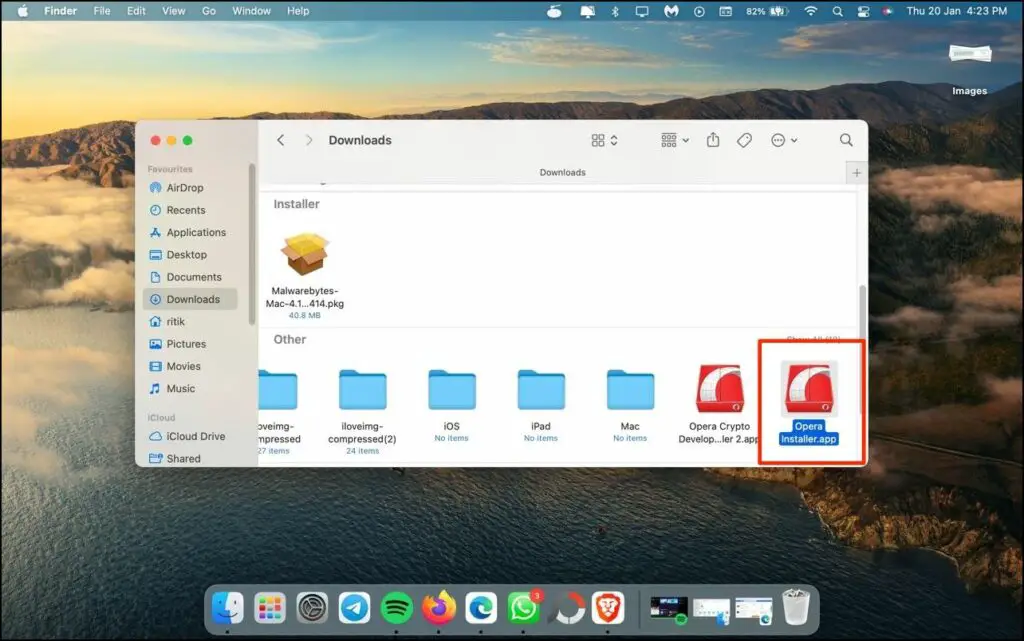This screenshot has width=1024, height=641.
Task: Open Brave browser from the Dock
Action: pos(608,608)
